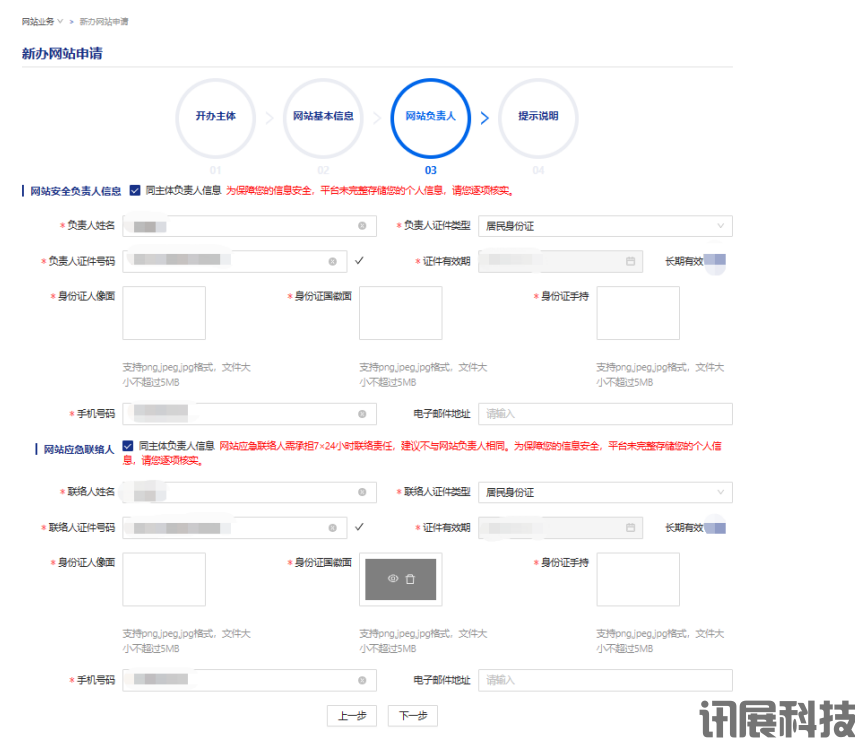
Task: Clear the 负责人姓名 field using its clear icon
Action: click(x=362, y=226)
